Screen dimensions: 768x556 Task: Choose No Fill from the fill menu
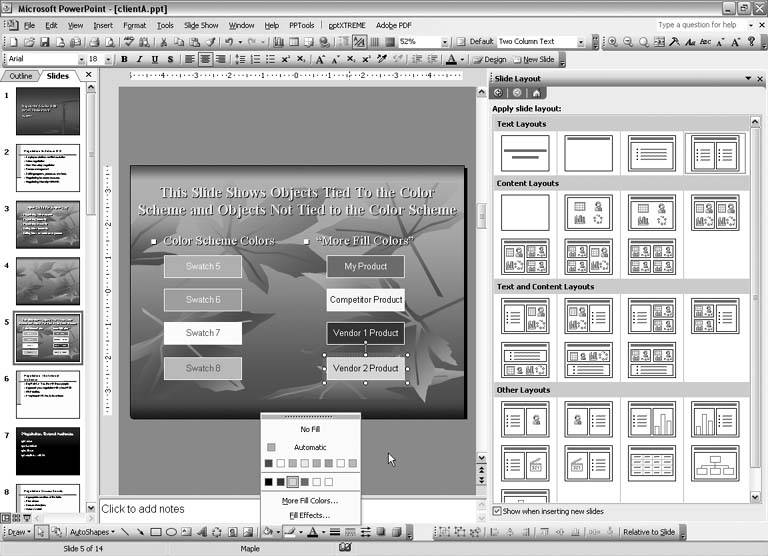coord(310,429)
